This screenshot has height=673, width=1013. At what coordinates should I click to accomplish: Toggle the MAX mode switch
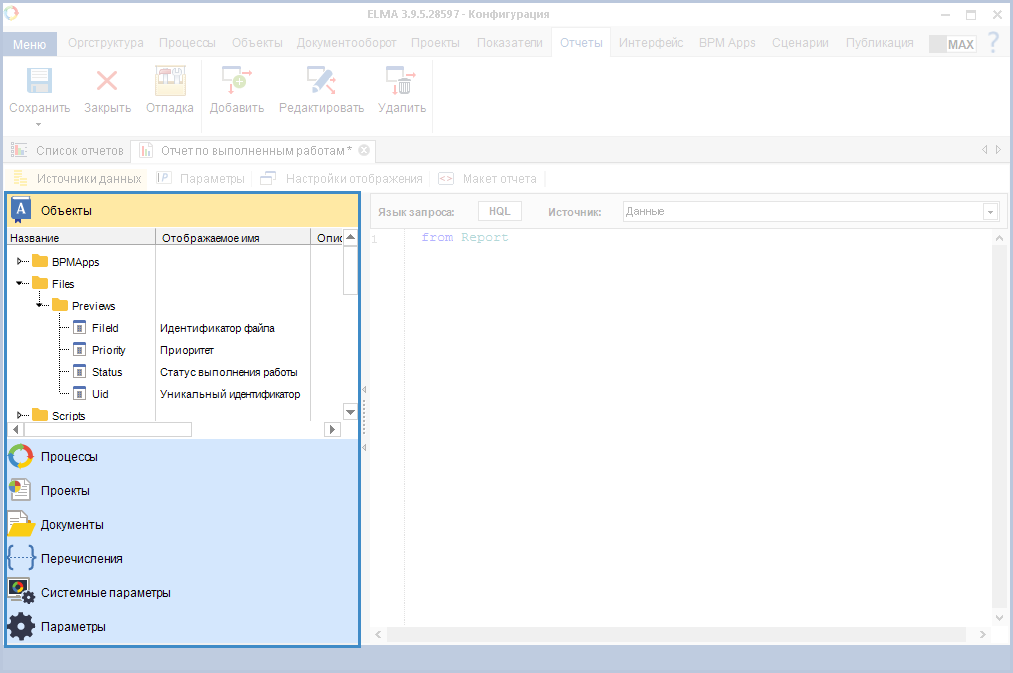point(951,44)
